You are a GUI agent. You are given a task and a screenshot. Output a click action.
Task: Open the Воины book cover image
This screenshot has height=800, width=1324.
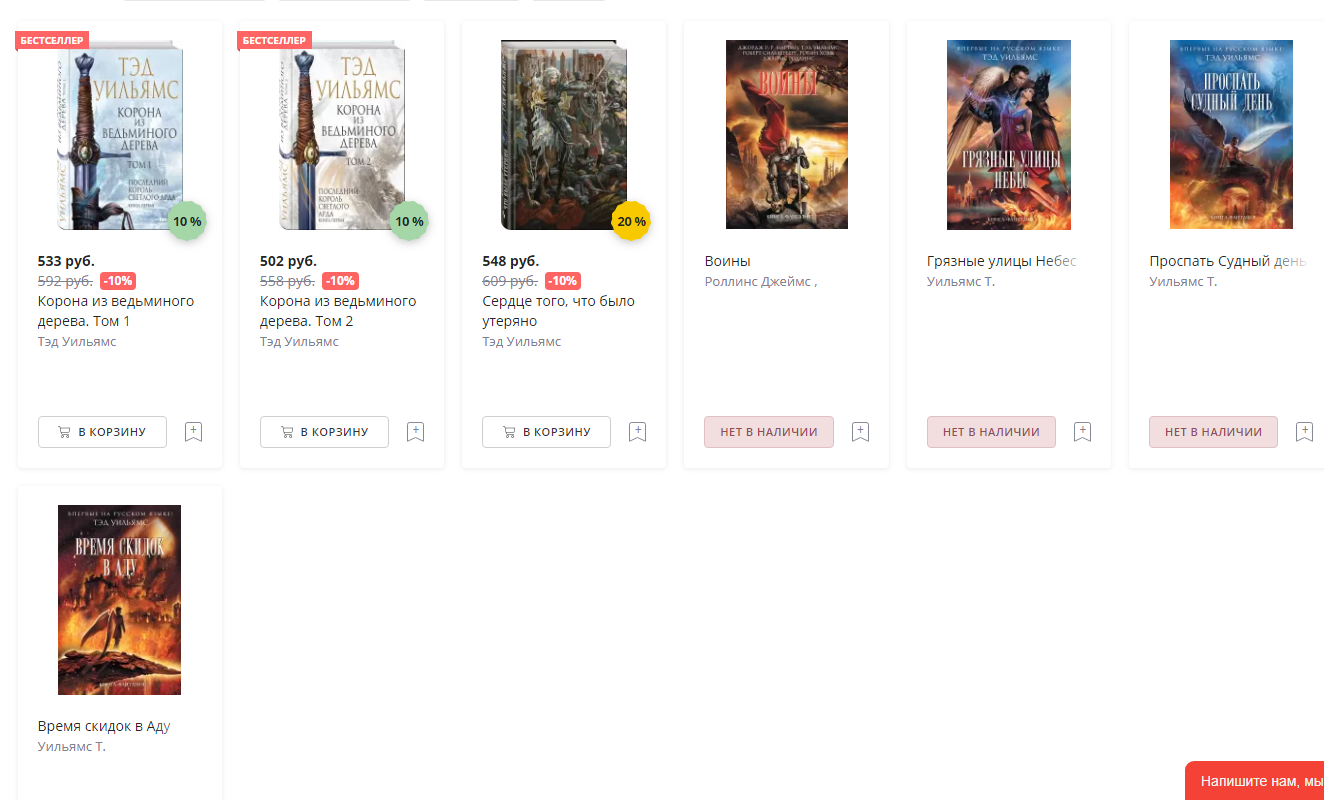[x=787, y=135]
